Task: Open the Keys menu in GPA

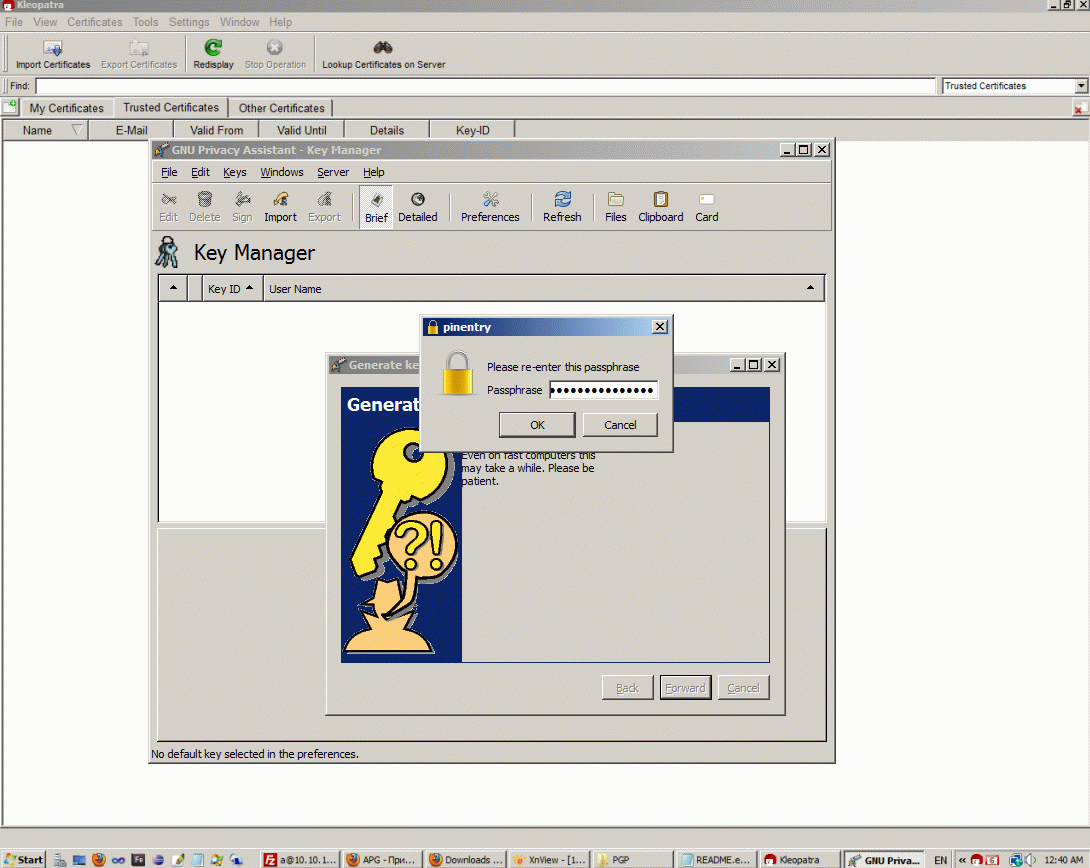Action: tap(234, 172)
